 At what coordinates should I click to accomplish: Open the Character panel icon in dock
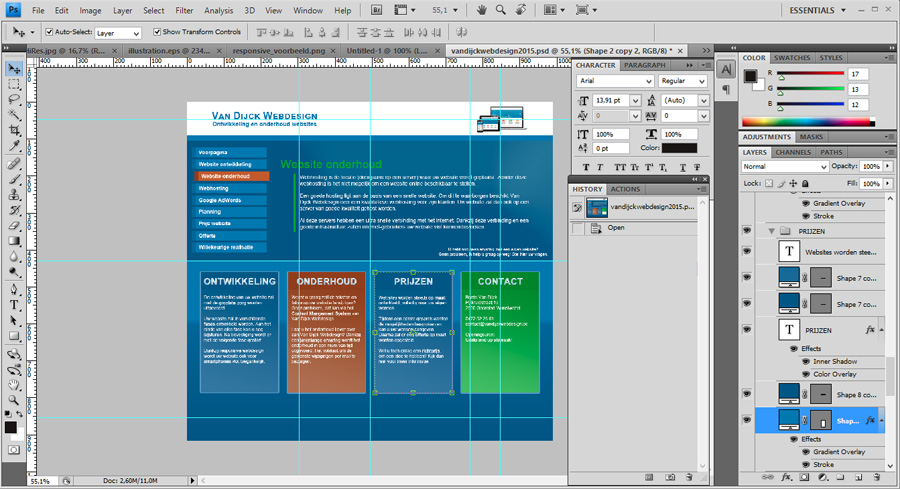726,69
